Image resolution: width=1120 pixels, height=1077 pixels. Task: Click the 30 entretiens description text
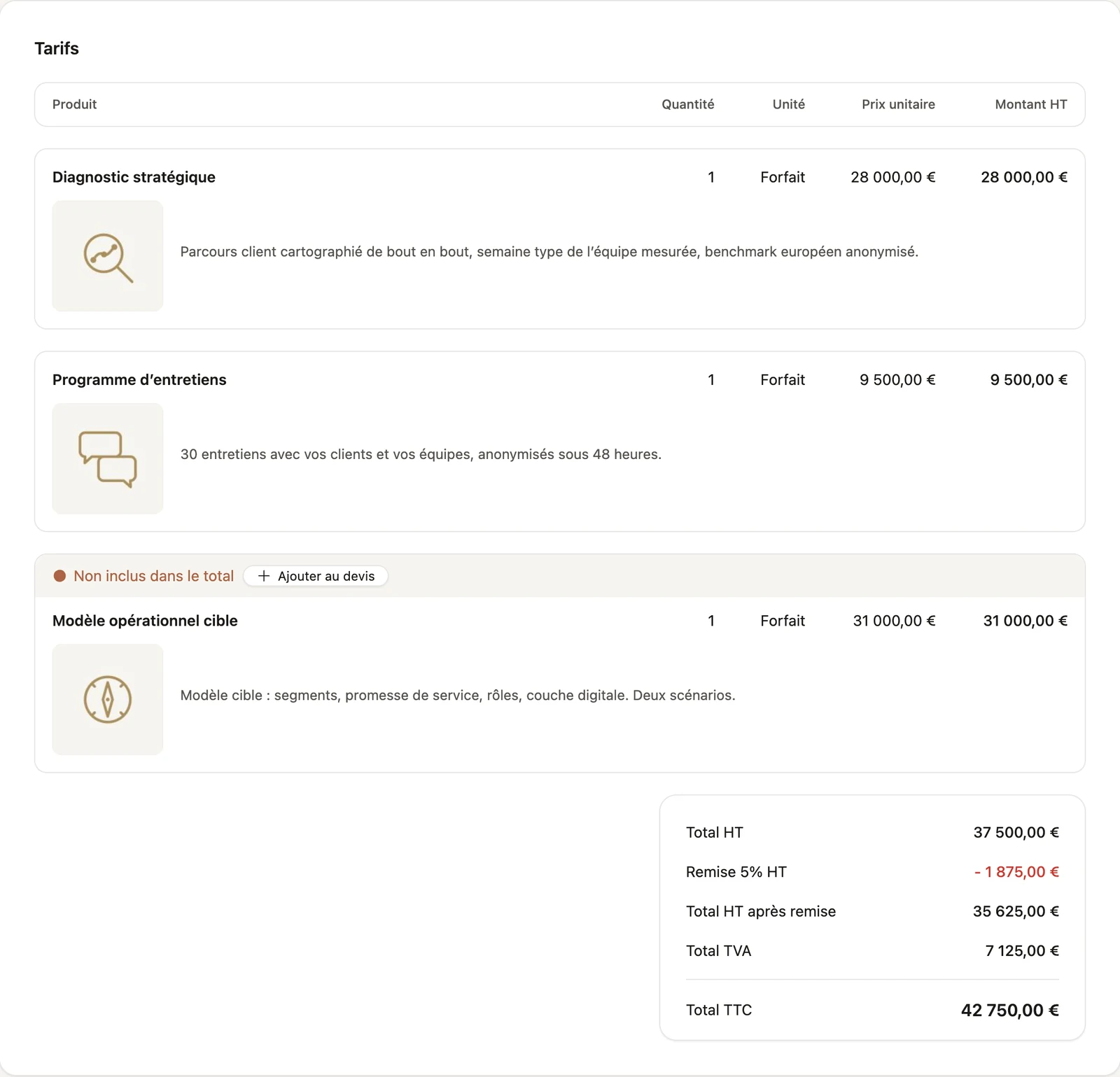click(x=421, y=454)
